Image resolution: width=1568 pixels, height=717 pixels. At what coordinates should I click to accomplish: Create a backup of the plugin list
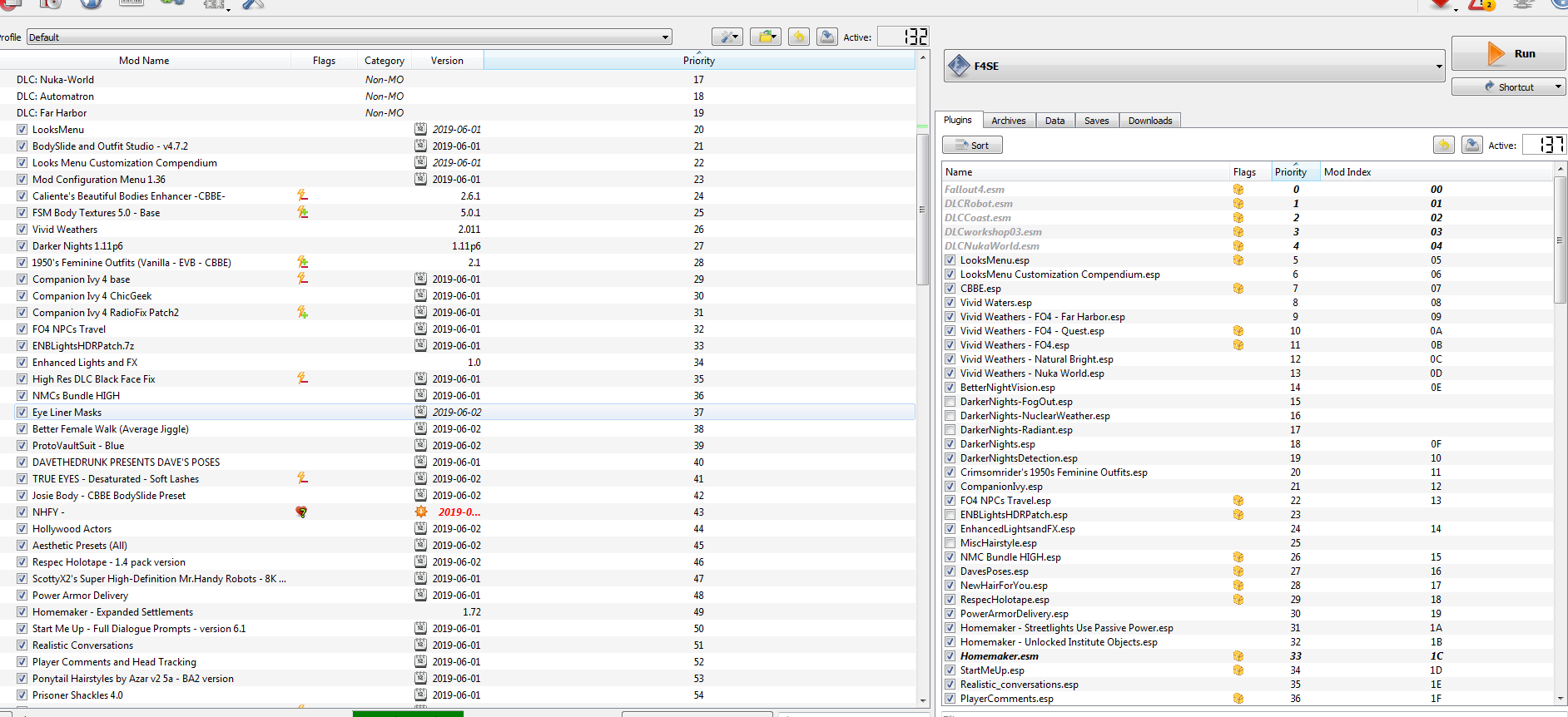coord(1472,145)
